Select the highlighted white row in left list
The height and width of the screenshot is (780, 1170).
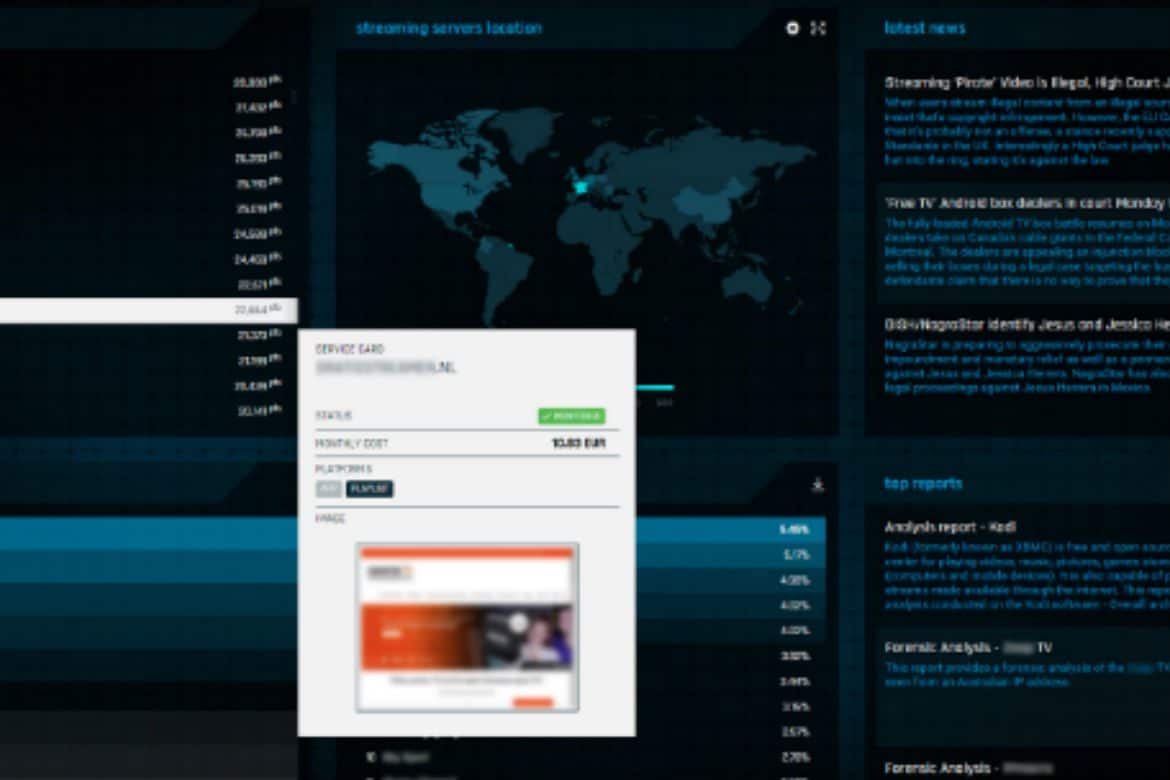coord(148,310)
